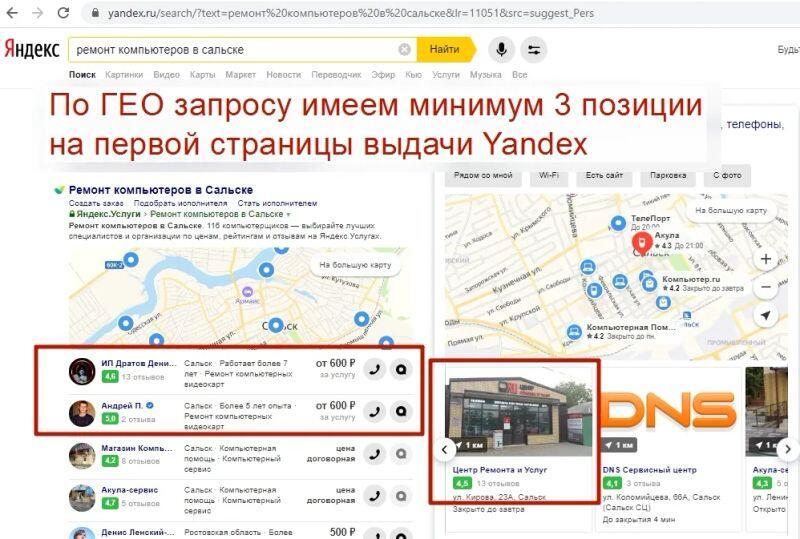Clear the search query with the X icon
This screenshot has height=539, width=800.
click(404, 49)
